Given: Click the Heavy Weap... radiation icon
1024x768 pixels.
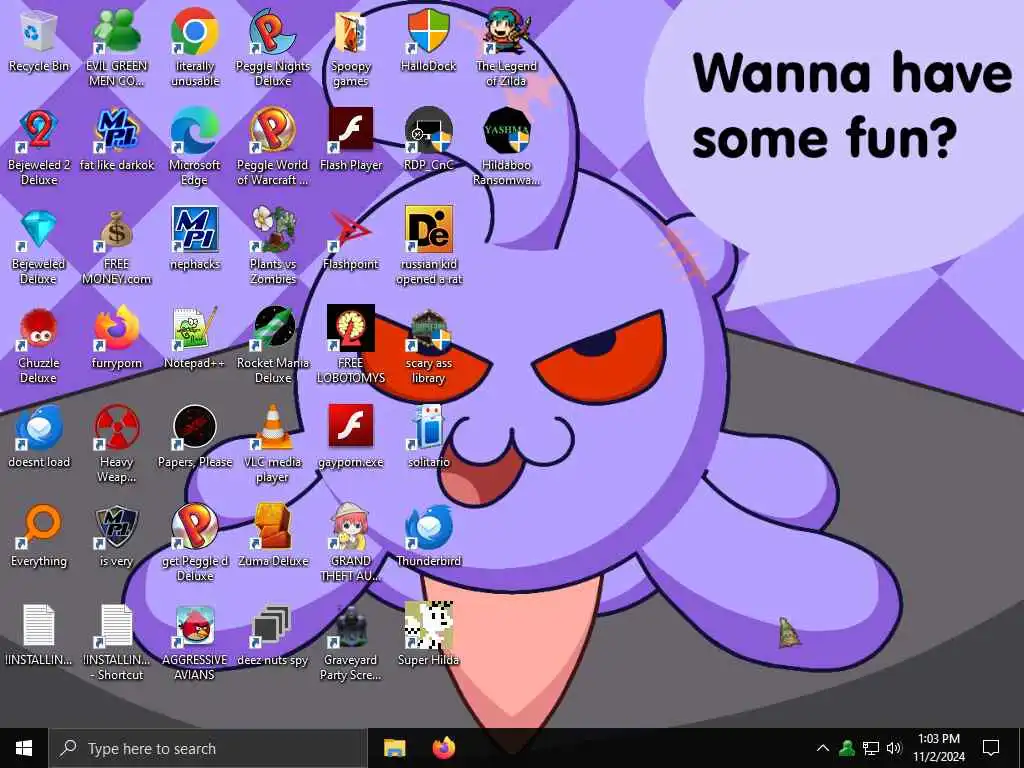Looking at the screenshot, I should pos(116,428).
